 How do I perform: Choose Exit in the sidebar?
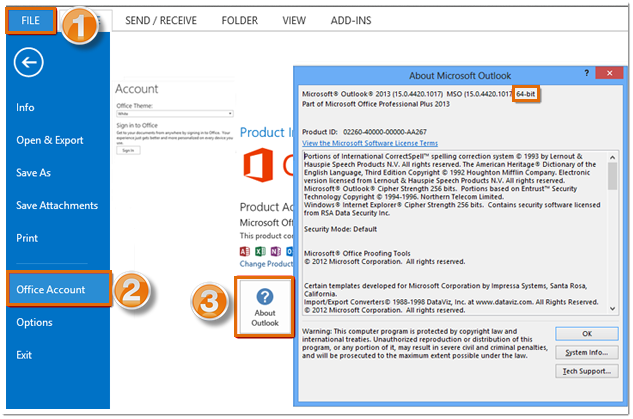click(x=24, y=355)
